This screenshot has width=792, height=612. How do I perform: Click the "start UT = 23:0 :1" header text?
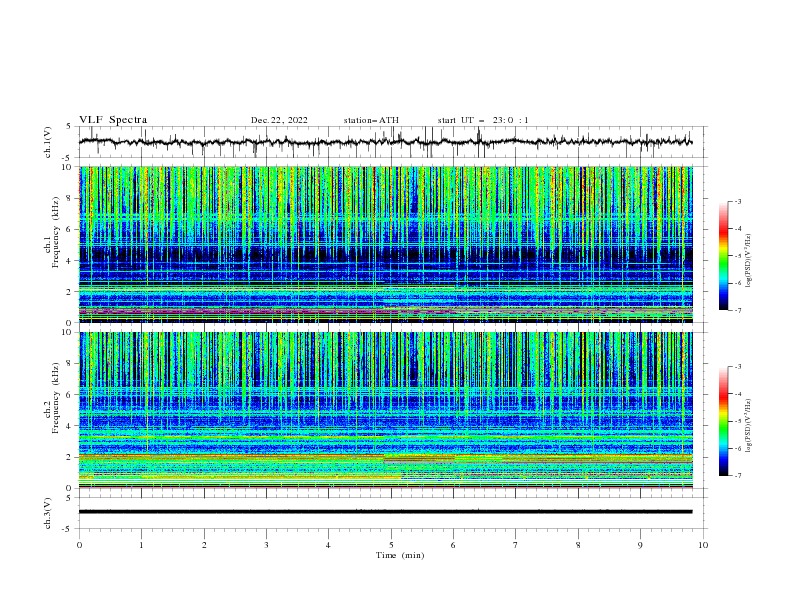[483, 120]
